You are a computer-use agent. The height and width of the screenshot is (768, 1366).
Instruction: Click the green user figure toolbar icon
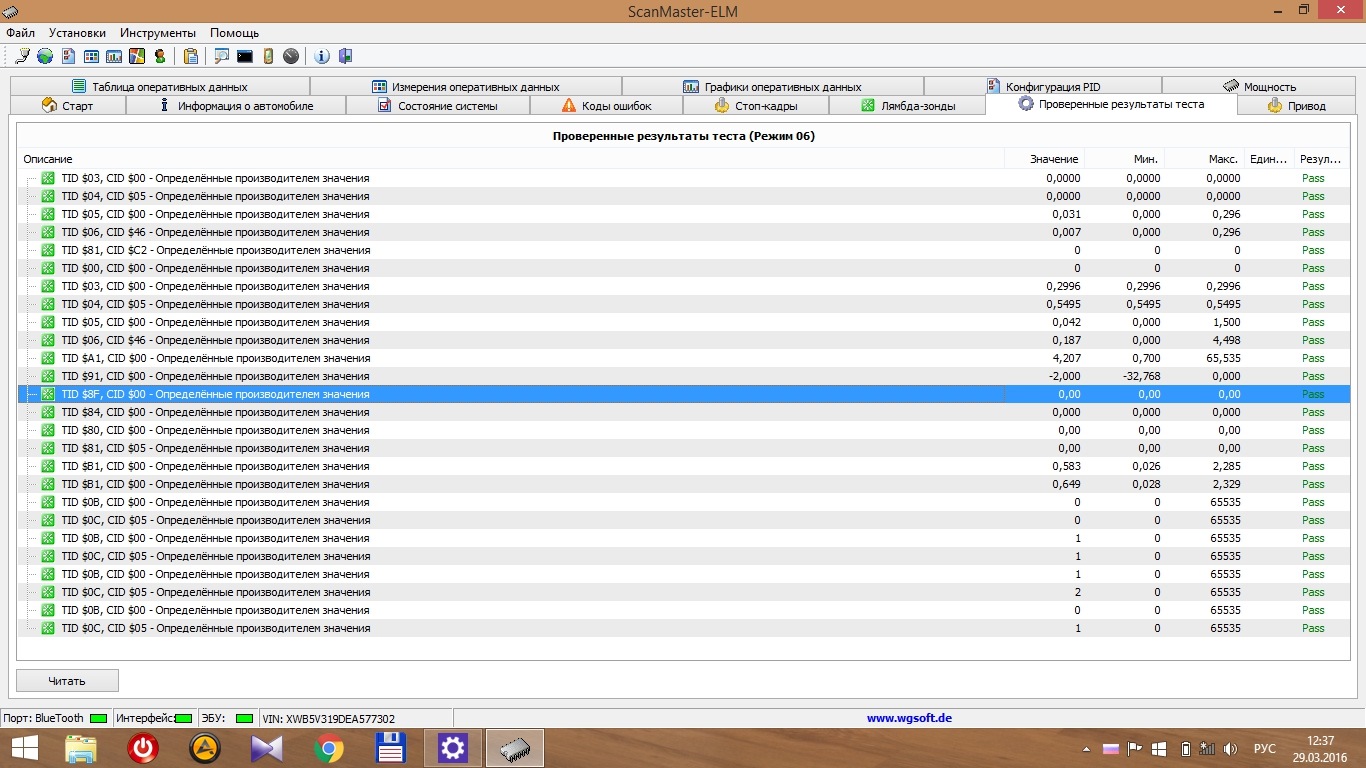160,56
